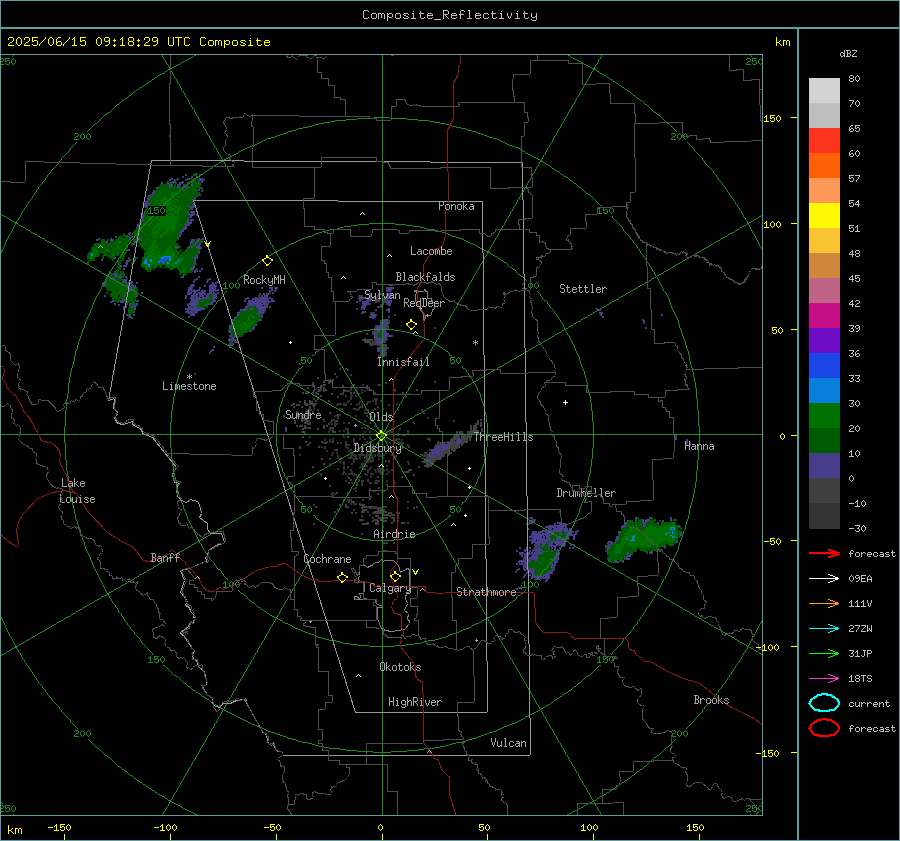This screenshot has width=900, height=841.
Task: Click the Limestone label on the map
Action: tap(189, 386)
